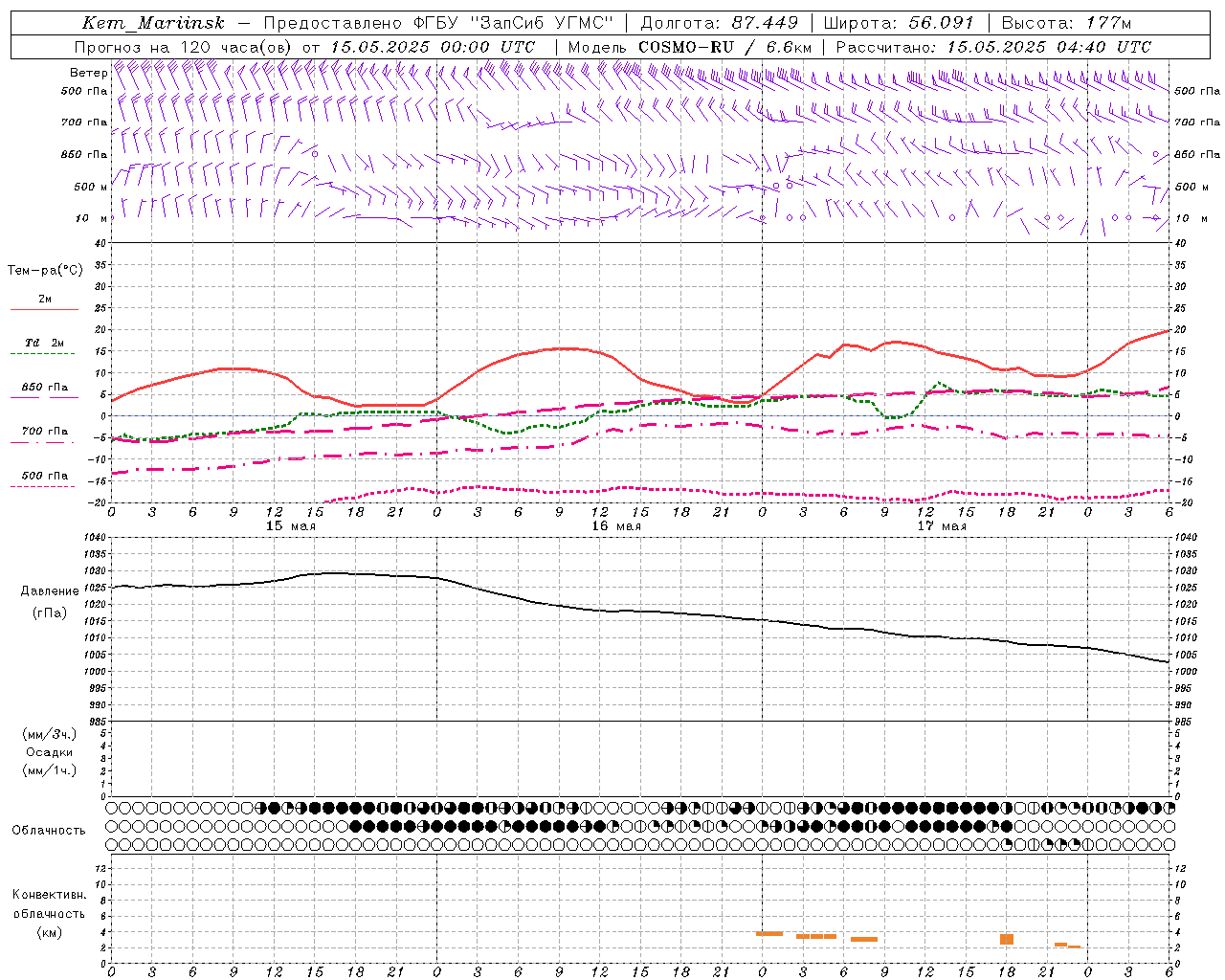This screenshot has width=1225, height=980.
Task: Click the 'Долгота: 87.449' header field
Action: [x=719, y=23]
